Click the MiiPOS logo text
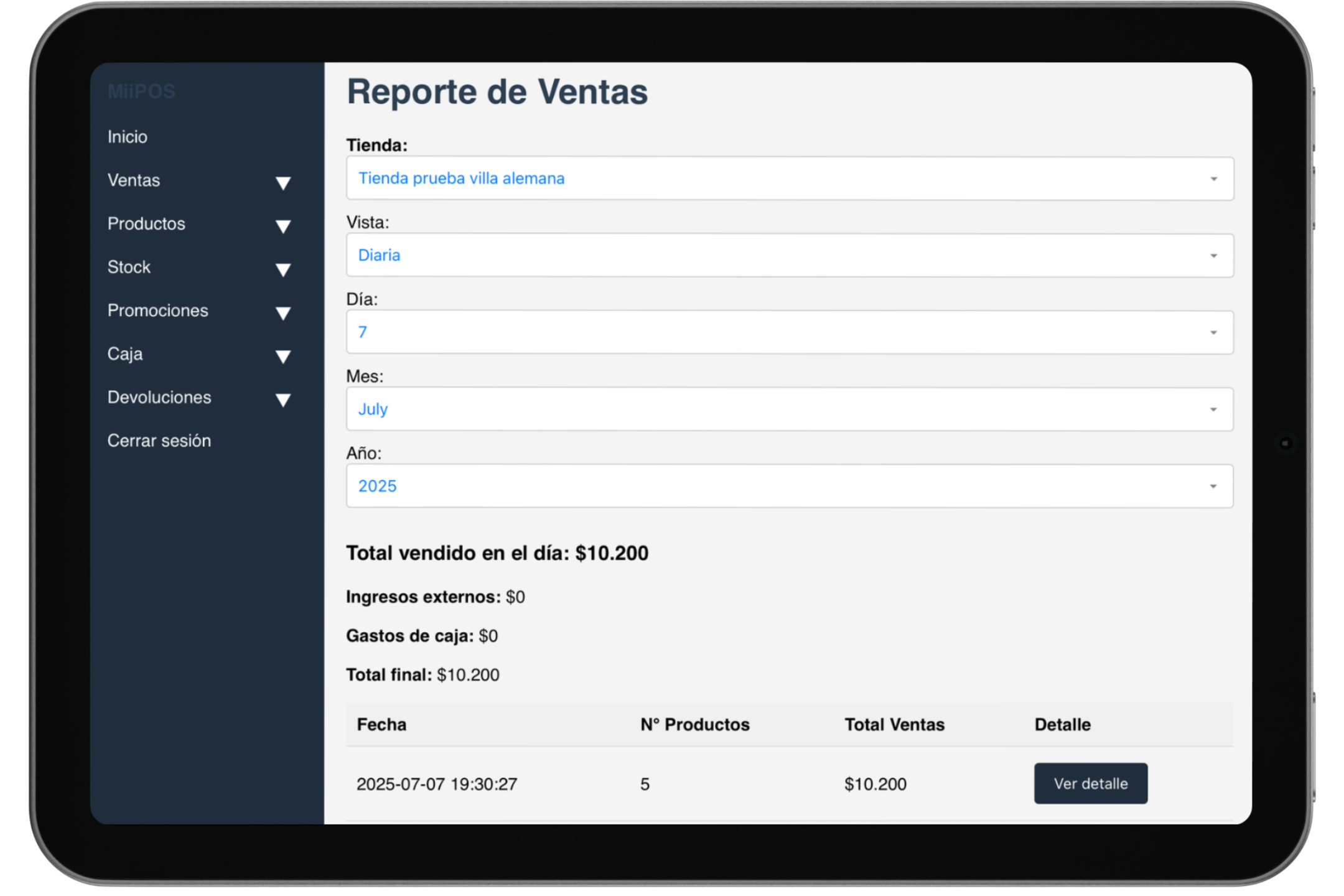The image size is (1344, 896). [x=141, y=91]
